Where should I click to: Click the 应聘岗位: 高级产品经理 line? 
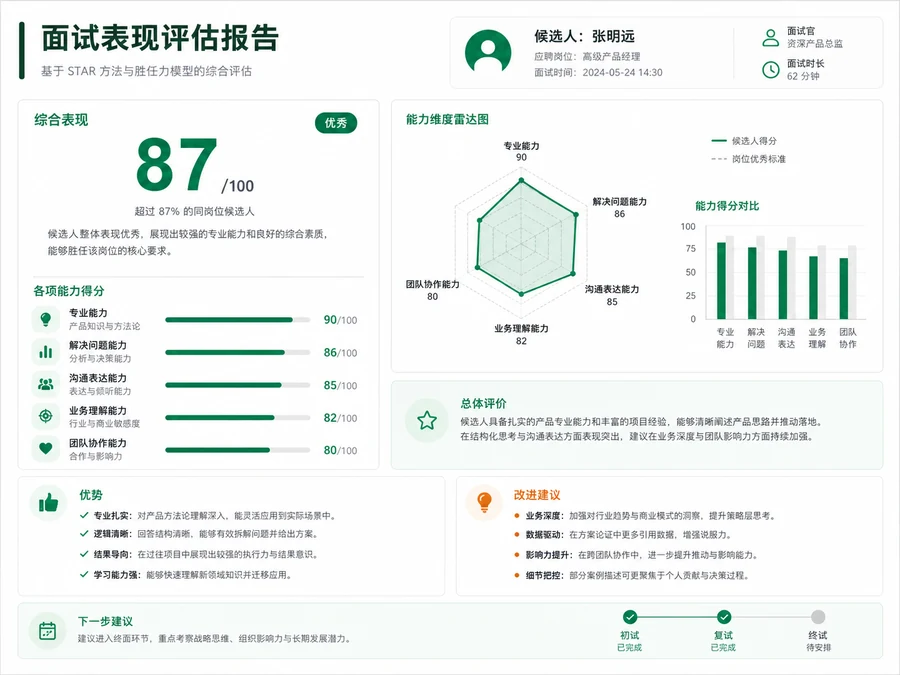point(587,56)
